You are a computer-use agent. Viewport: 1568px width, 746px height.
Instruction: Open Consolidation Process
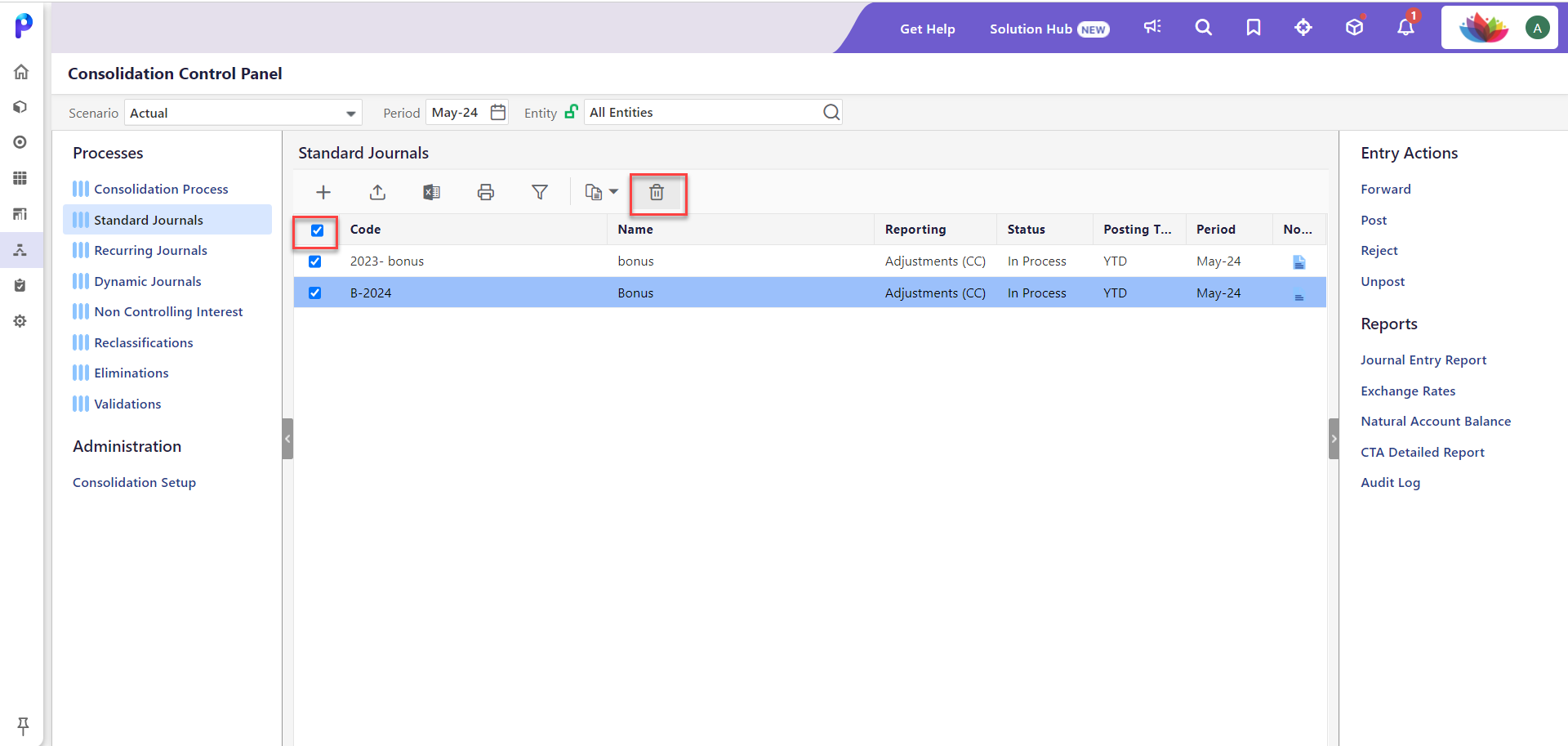pos(161,189)
